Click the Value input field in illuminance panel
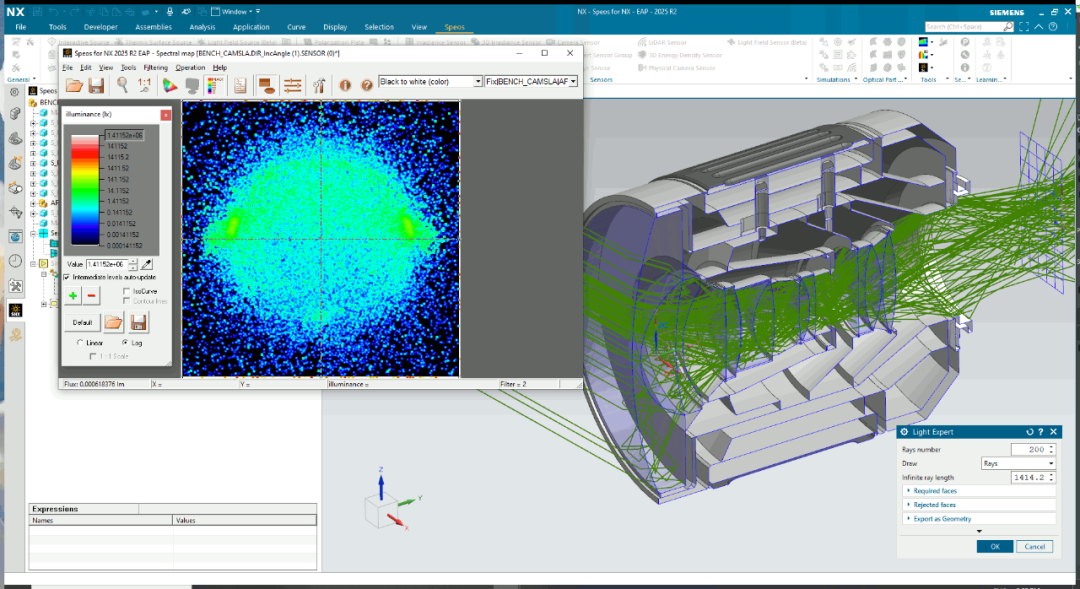 pos(107,265)
